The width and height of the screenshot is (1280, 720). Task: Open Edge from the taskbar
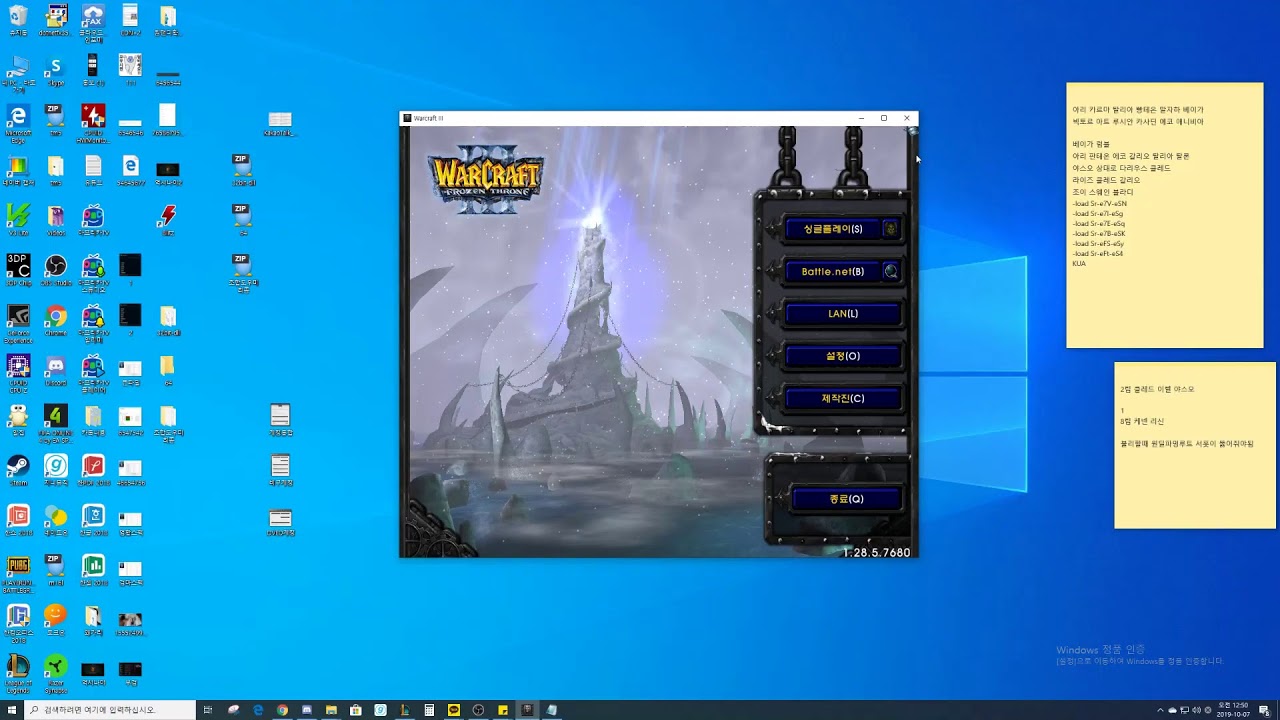click(258, 710)
